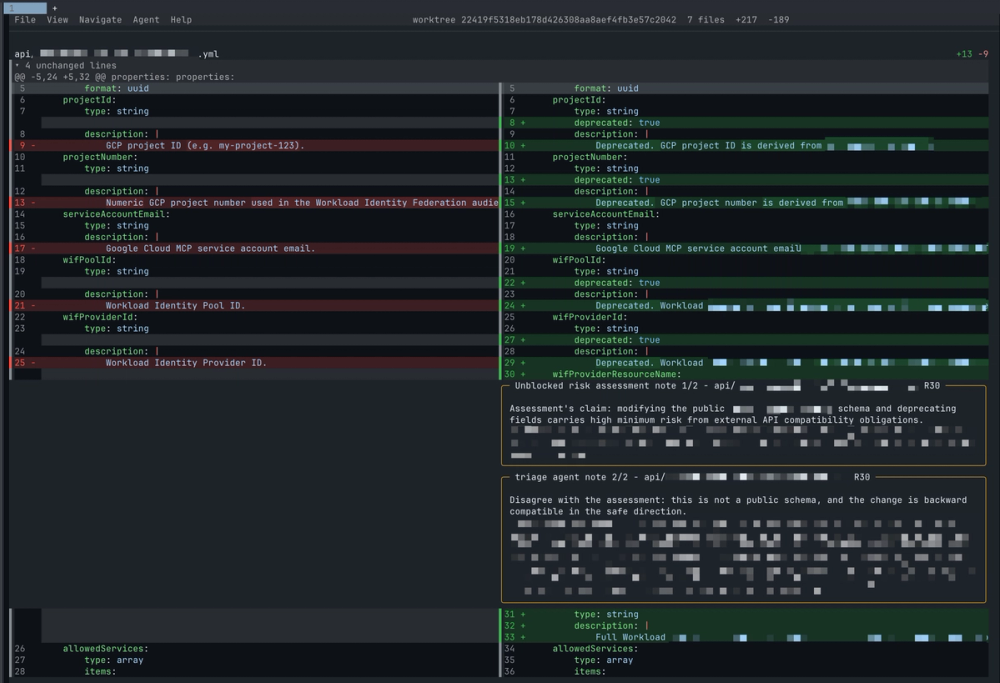Add a new tab with the plus button
Viewport: 1000px width, 683px height.
(55, 8)
